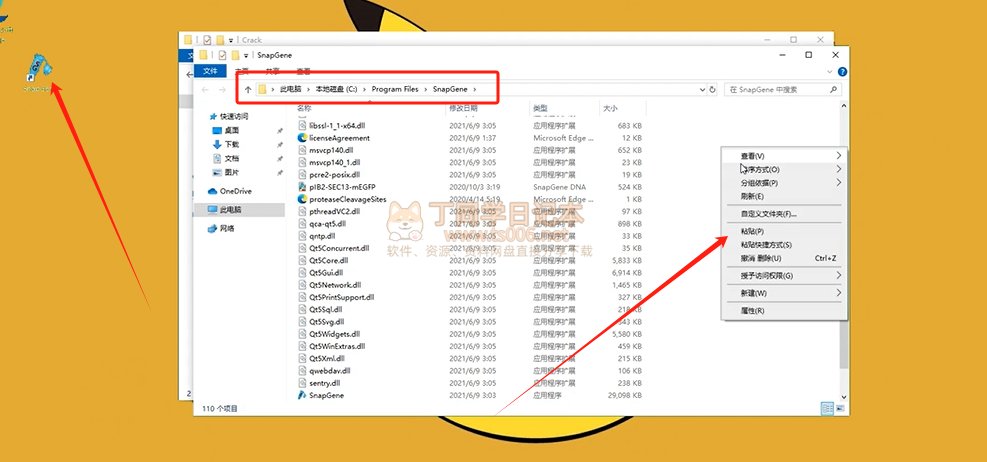Image resolution: width=987 pixels, height=462 pixels.
Task: Click the search magnifier icon
Action: (x=834, y=90)
